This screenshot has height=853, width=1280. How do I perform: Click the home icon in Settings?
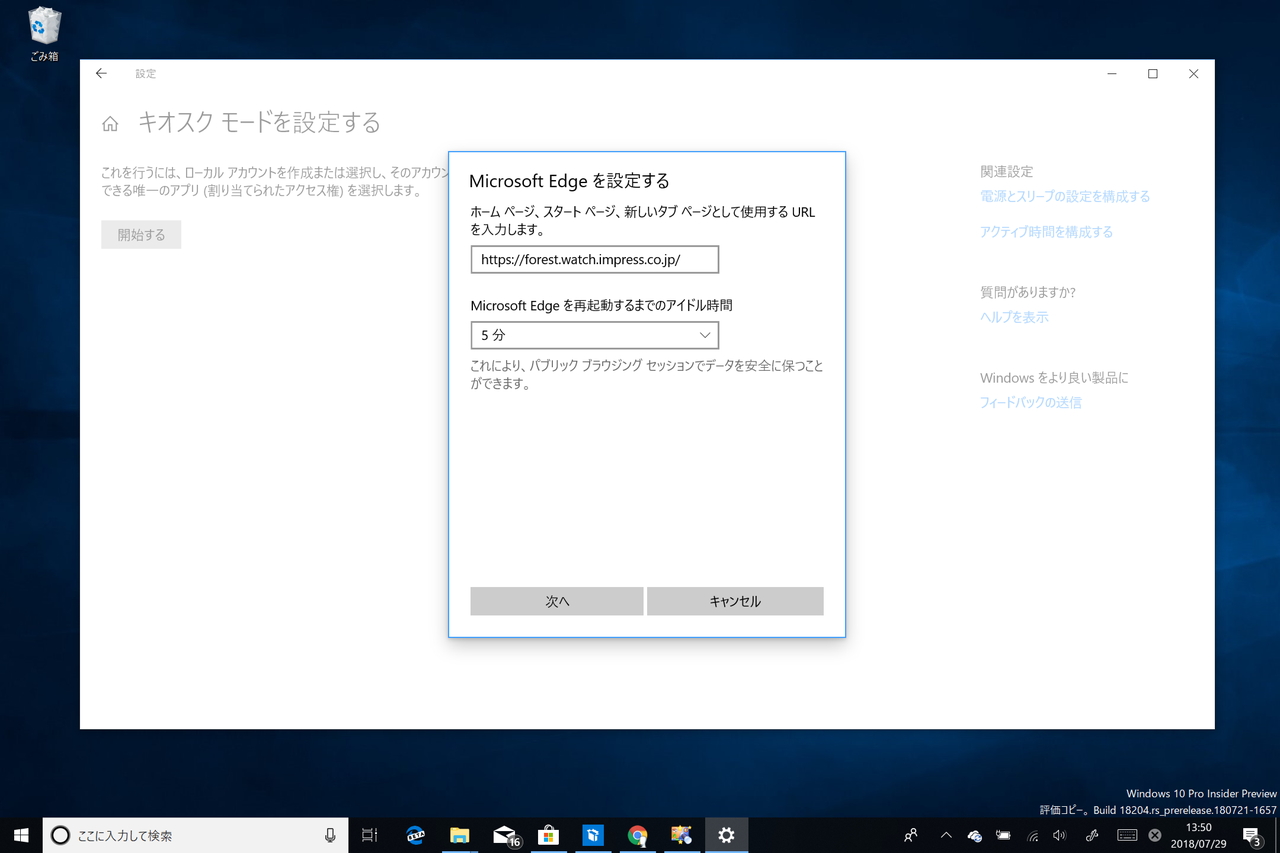coord(109,122)
